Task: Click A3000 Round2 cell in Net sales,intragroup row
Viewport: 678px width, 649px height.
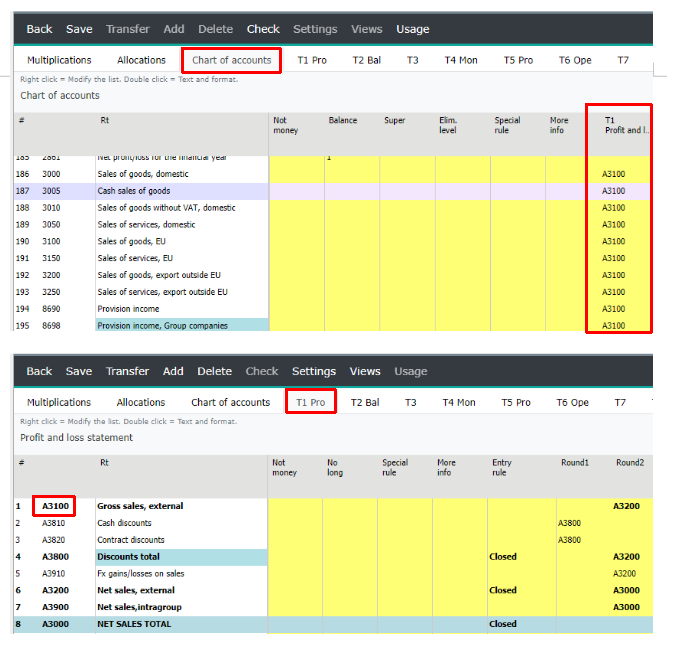Action: click(x=626, y=607)
